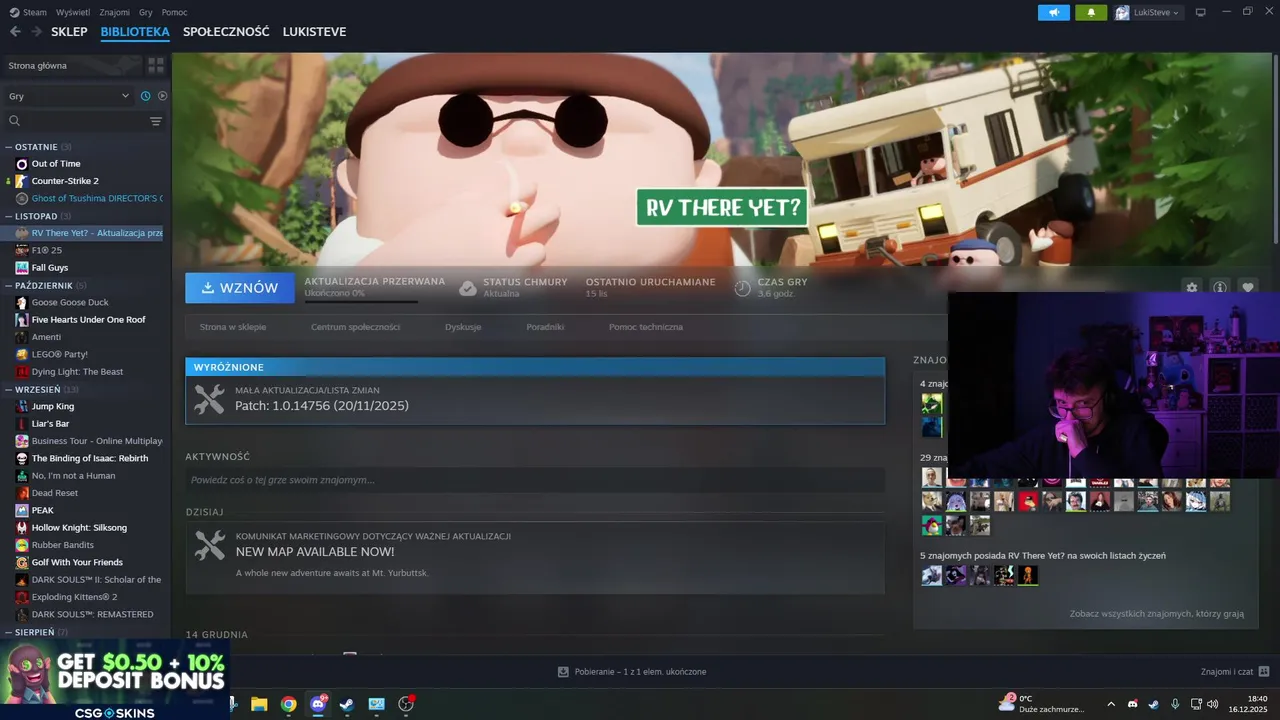The image size is (1280, 720).
Task: Open Chrome from taskbar
Action: (288, 704)
